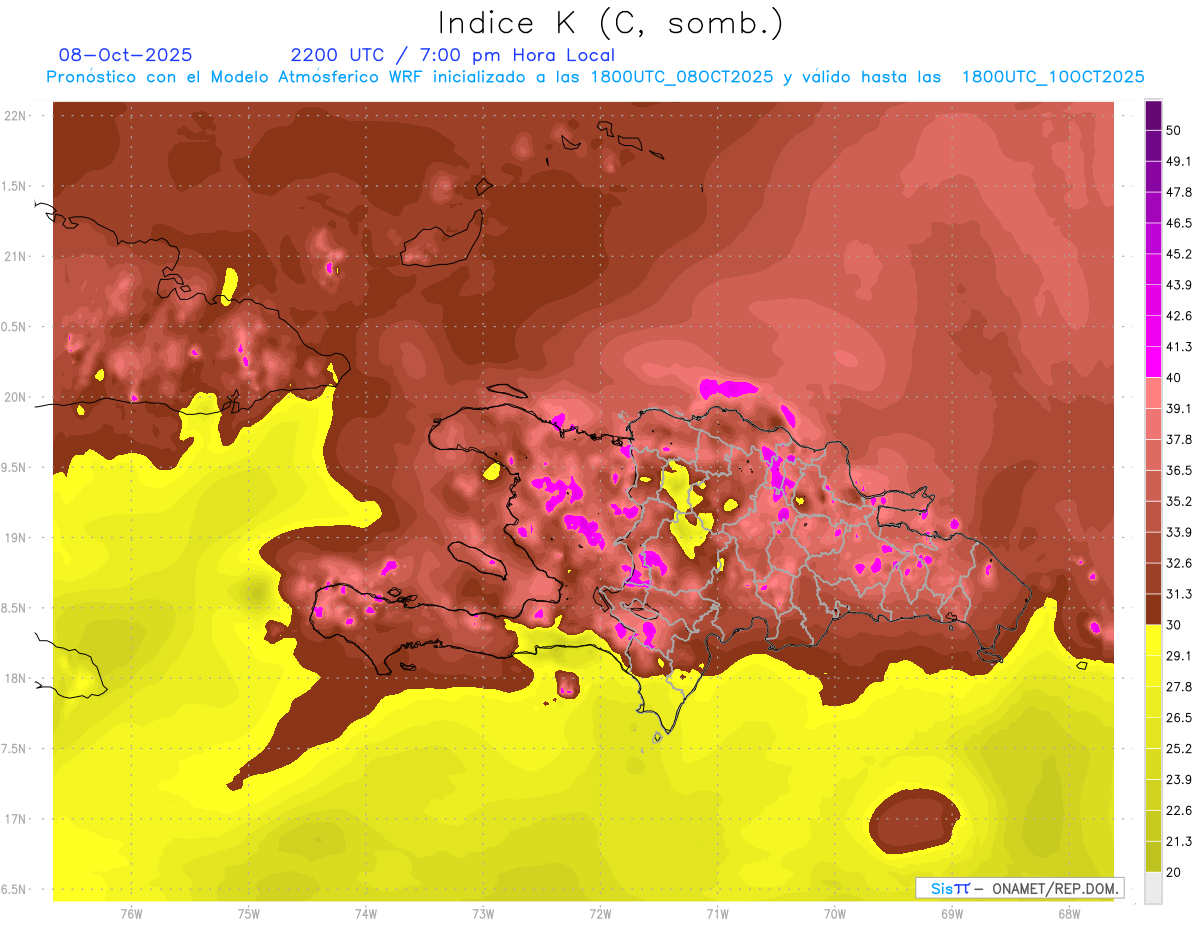Click the isolated brown blob near 17N 69W
1200x927 pixels.
[913, 821]
